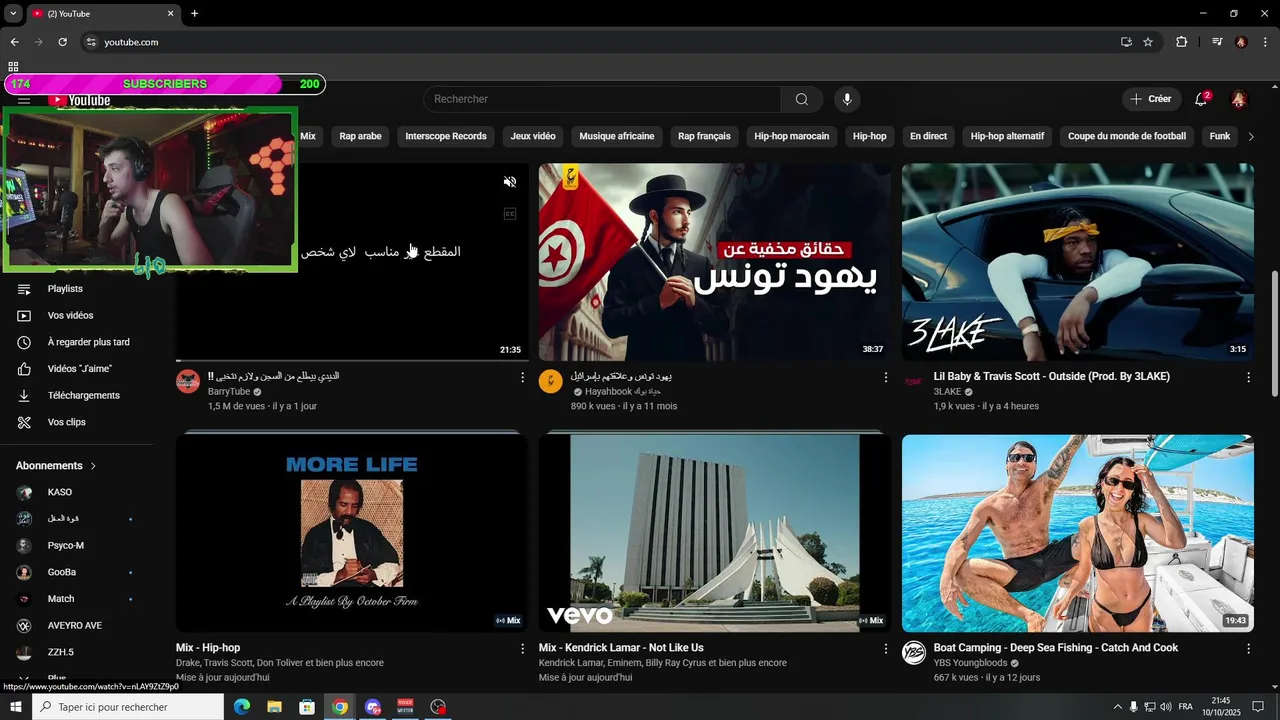Open the Match subscription channel
Image resolution: width=1280 pixels, height=720 pixels.
click(78, 599)
